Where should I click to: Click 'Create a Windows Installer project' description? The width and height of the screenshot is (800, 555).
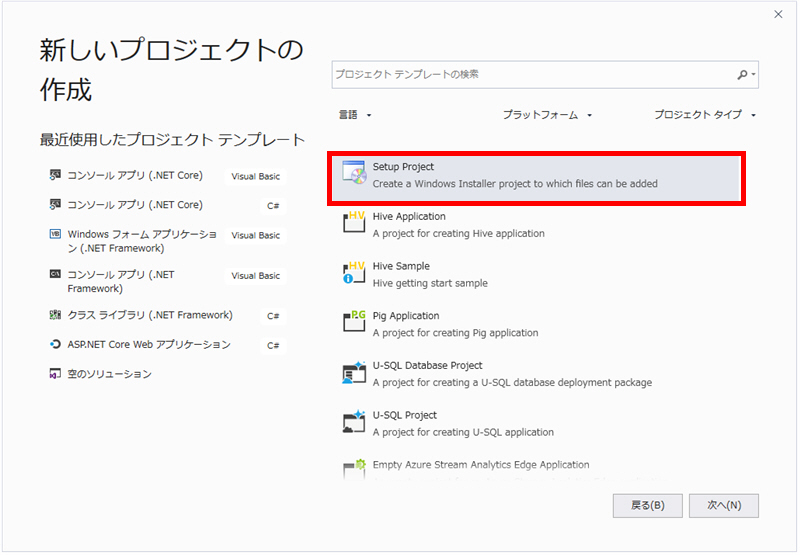click(515, 184)
